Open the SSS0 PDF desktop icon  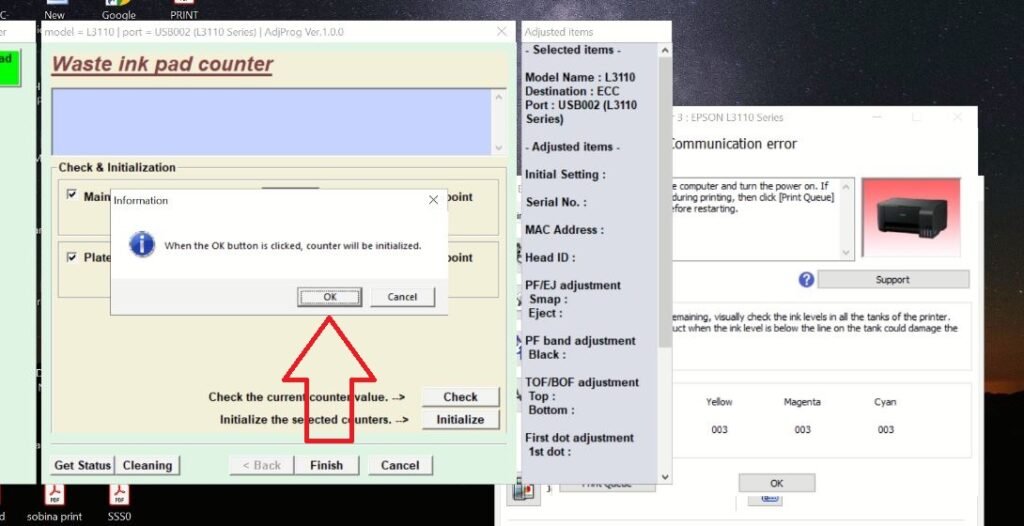click(119, 503)
